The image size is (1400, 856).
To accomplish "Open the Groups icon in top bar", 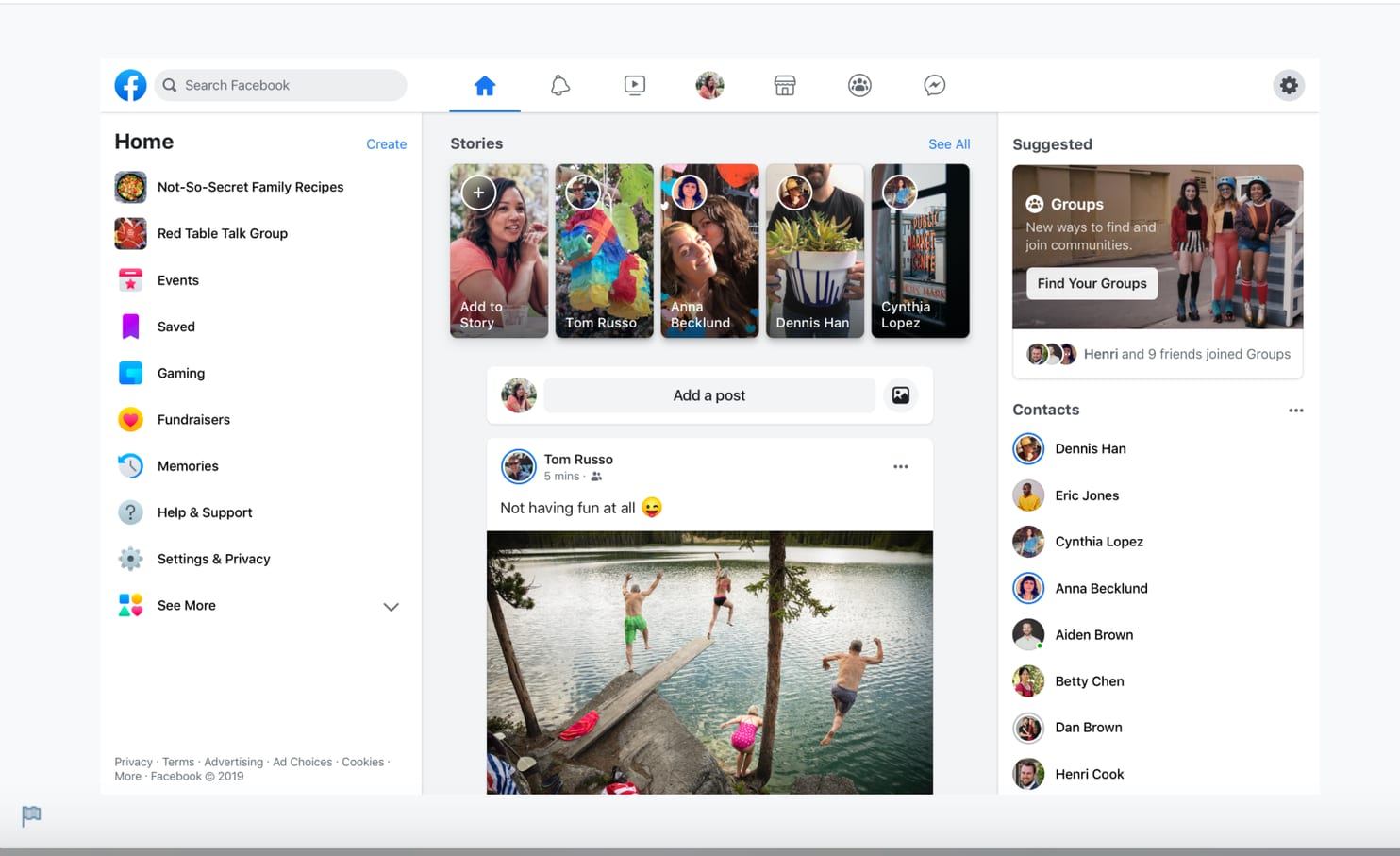I will 859,86.
